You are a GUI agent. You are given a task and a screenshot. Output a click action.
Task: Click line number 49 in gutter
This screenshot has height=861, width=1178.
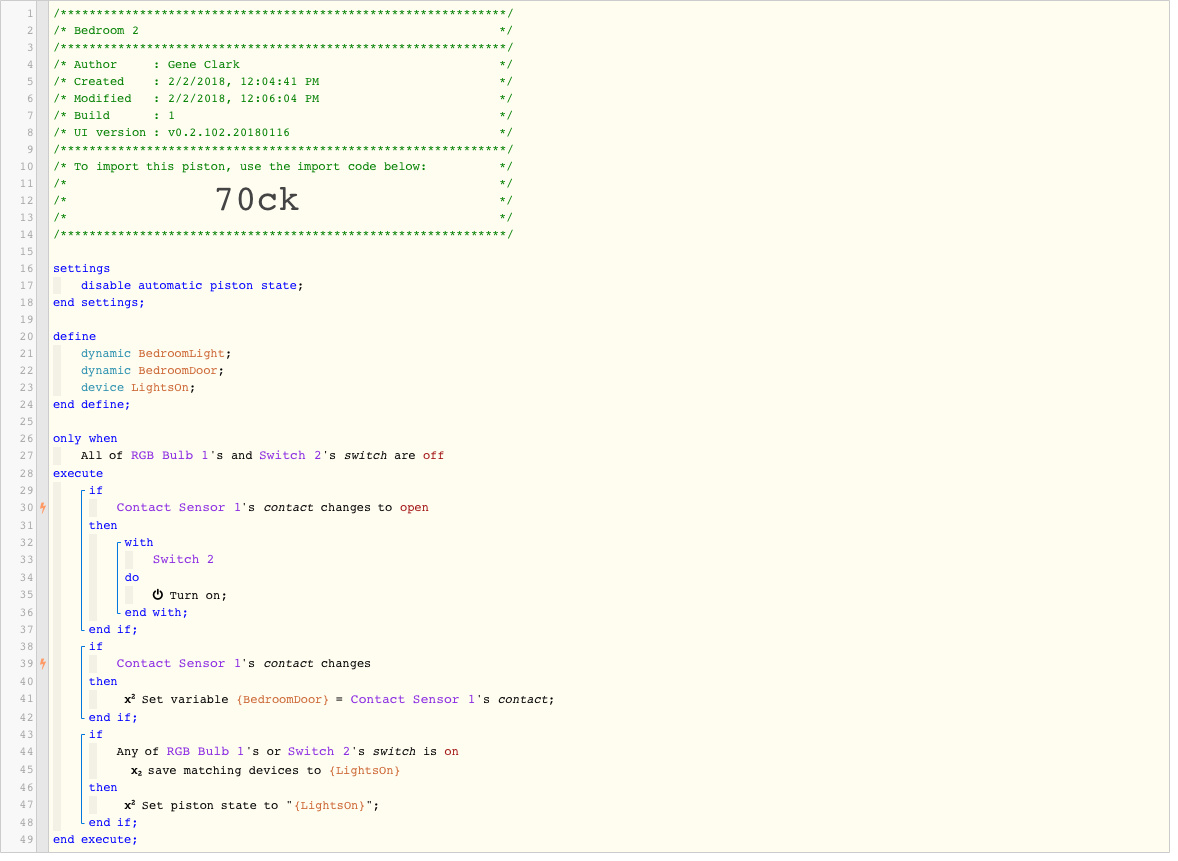[x=26, y=840]
